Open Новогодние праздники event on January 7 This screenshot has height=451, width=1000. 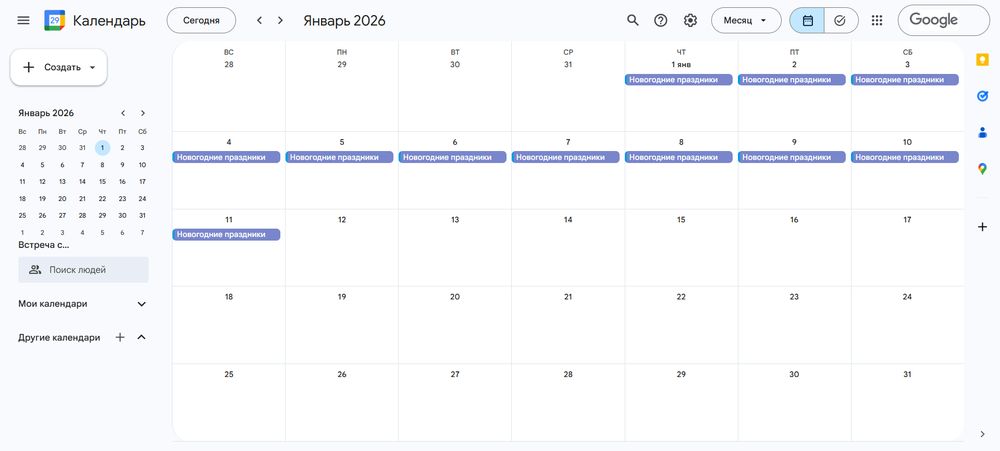(565, 157)
